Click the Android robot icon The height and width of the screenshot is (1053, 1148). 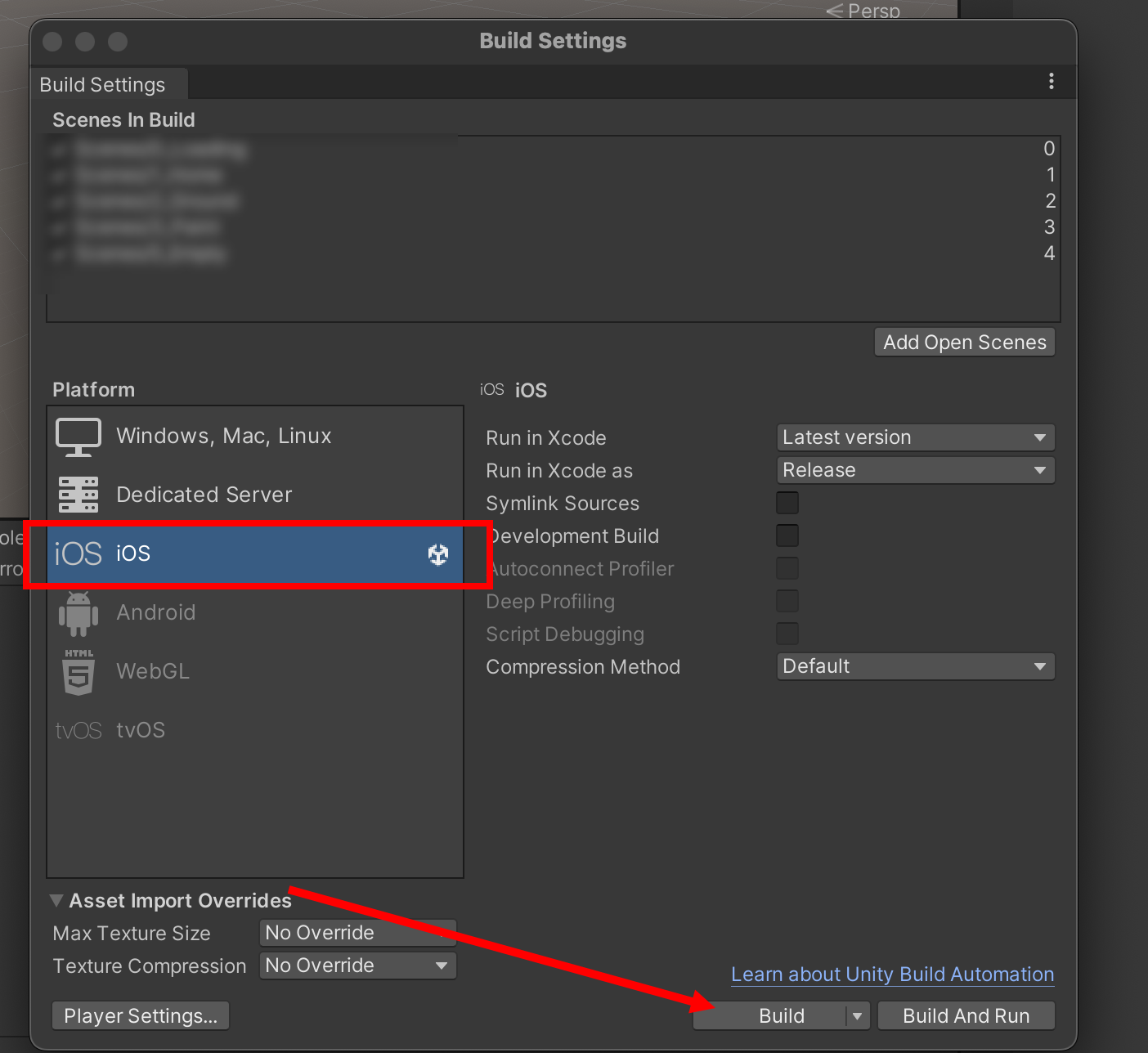[78, 614]
